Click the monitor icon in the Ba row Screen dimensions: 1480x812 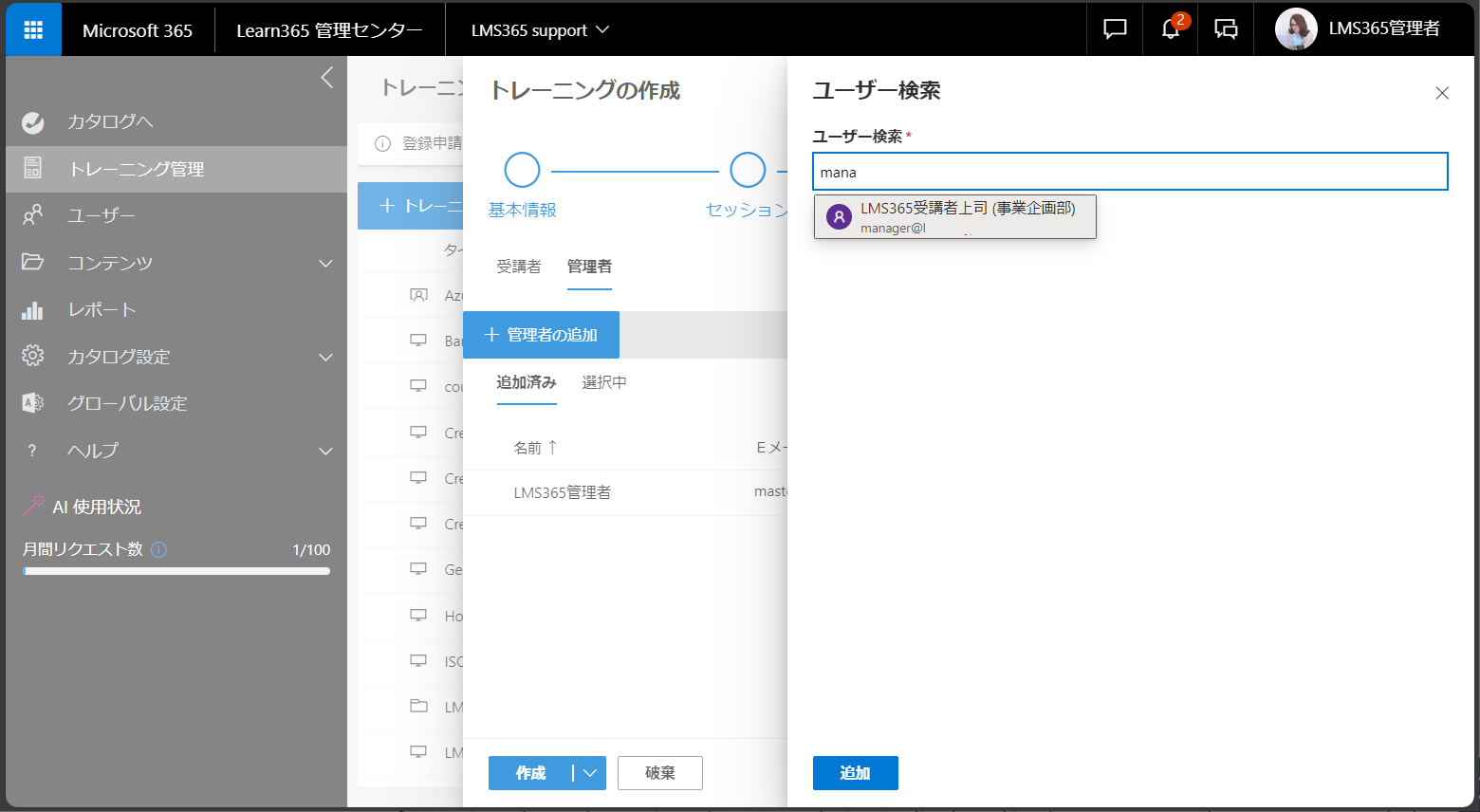[x=418, y=341]
